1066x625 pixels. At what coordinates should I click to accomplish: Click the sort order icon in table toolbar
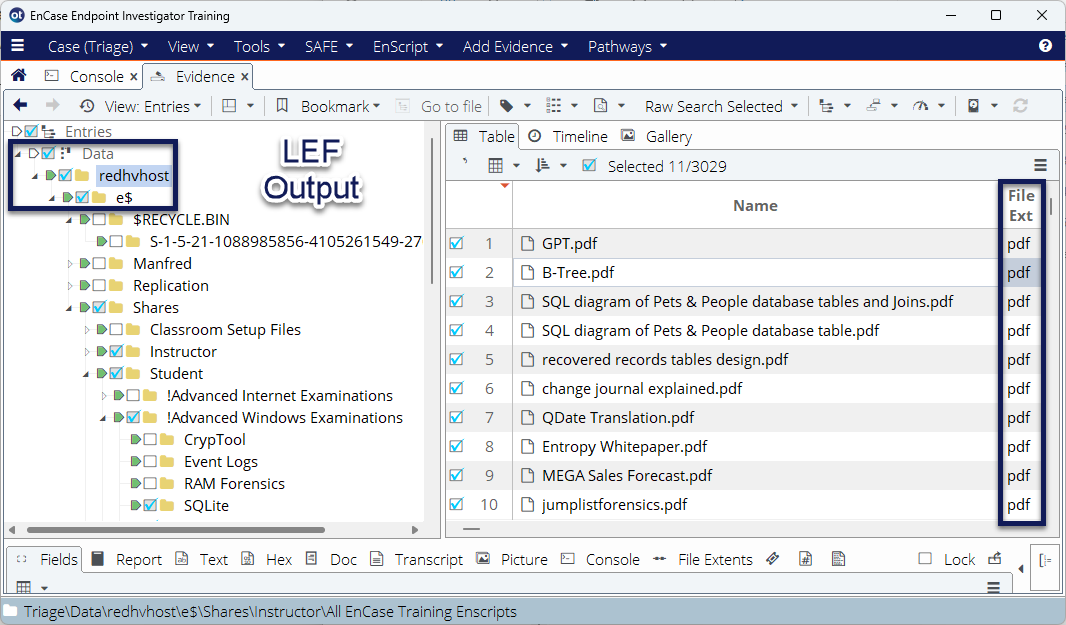(543, 165)
